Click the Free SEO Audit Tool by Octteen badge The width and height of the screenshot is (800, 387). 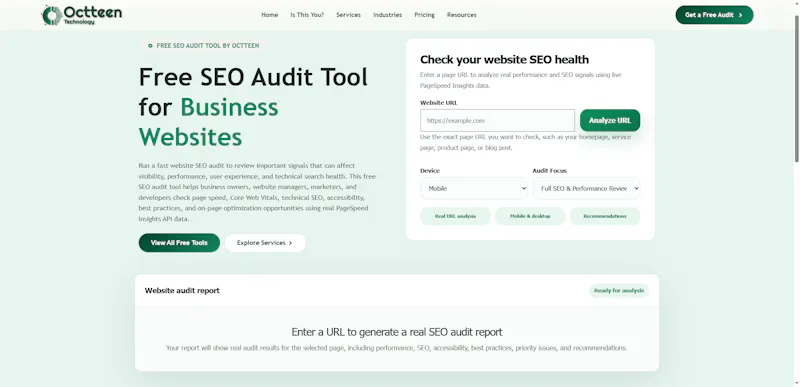[x=203, y=45]
